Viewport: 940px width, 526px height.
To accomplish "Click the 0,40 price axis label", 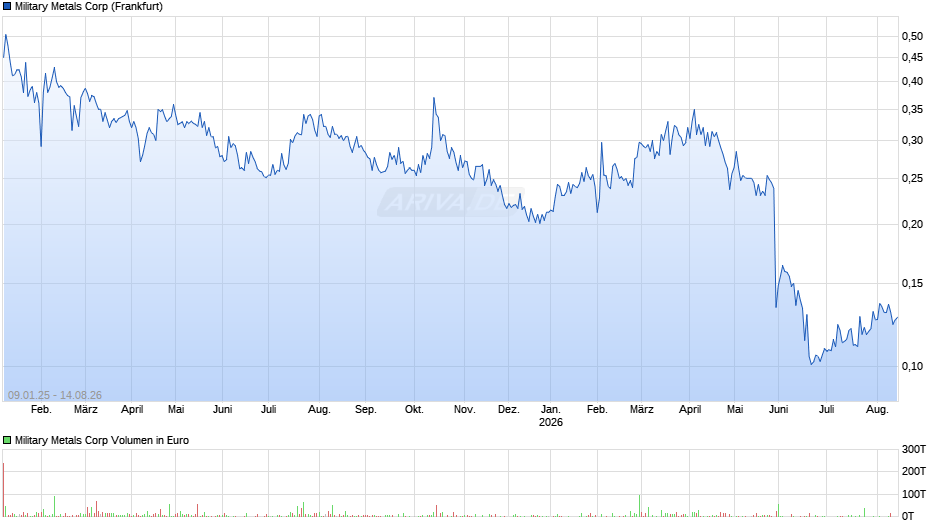I will tap(912, 82).
